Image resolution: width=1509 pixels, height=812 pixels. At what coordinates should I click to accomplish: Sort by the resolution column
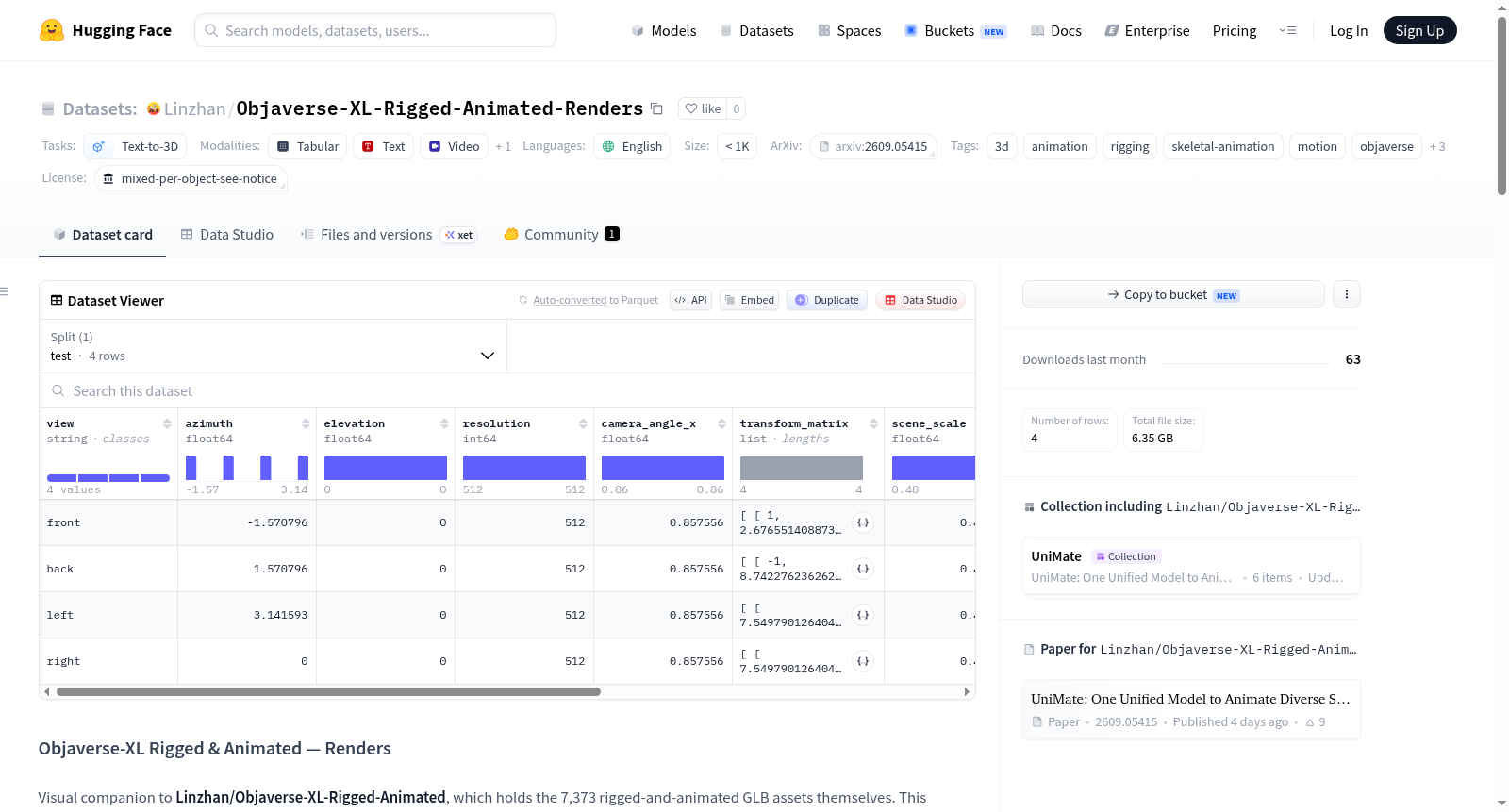click(583, 424)
